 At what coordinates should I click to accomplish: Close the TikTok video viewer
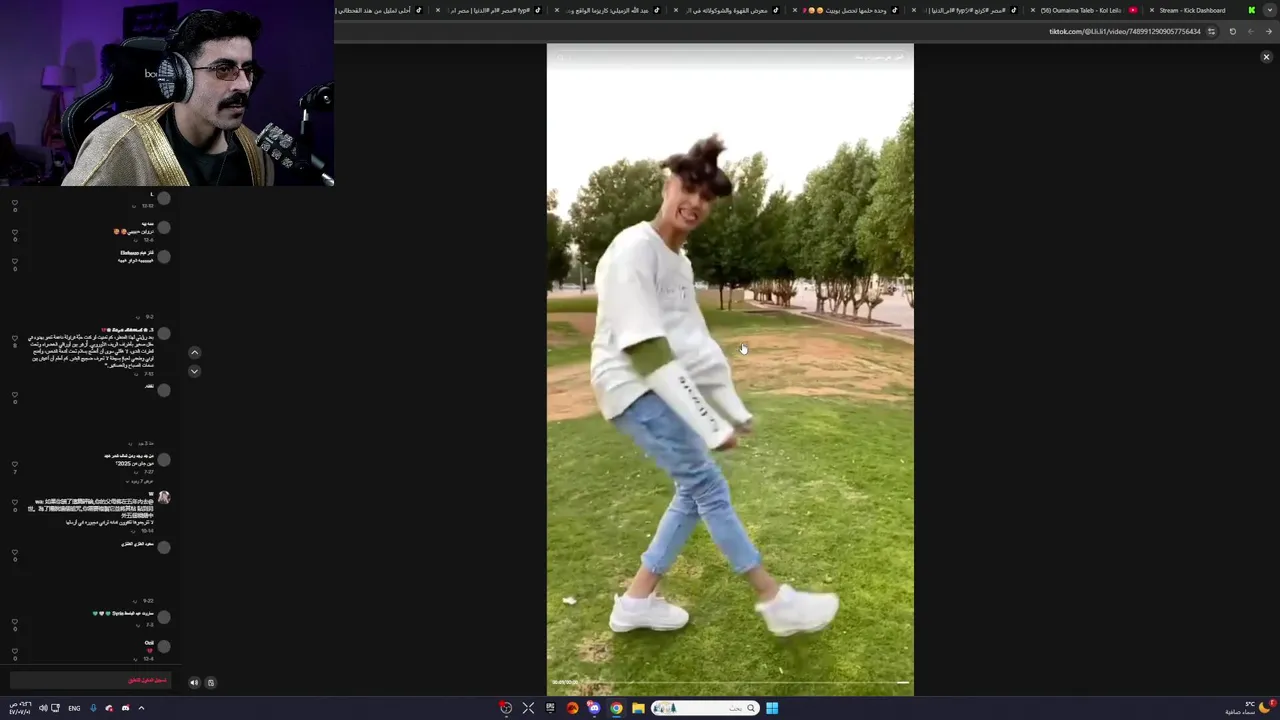point(1266,57)
